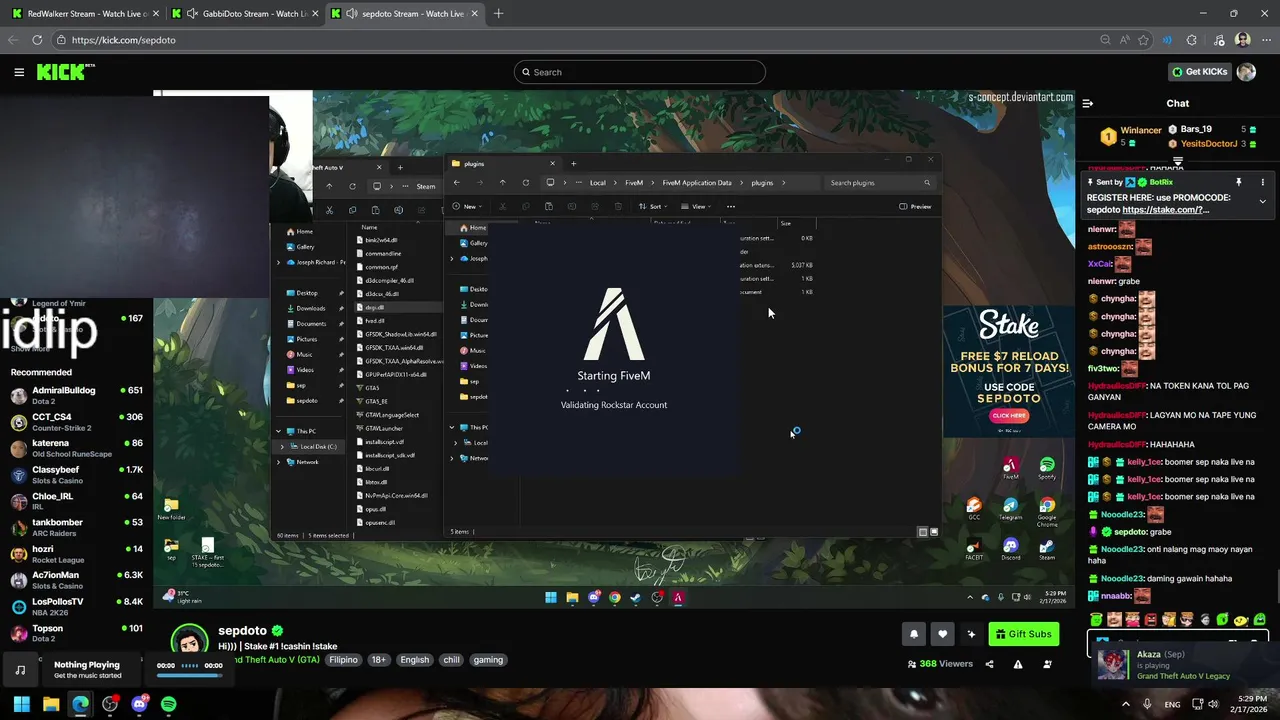Click the green-halo emote in emote row
Screen dimensions: 1280x720
tap(1097, 620)
